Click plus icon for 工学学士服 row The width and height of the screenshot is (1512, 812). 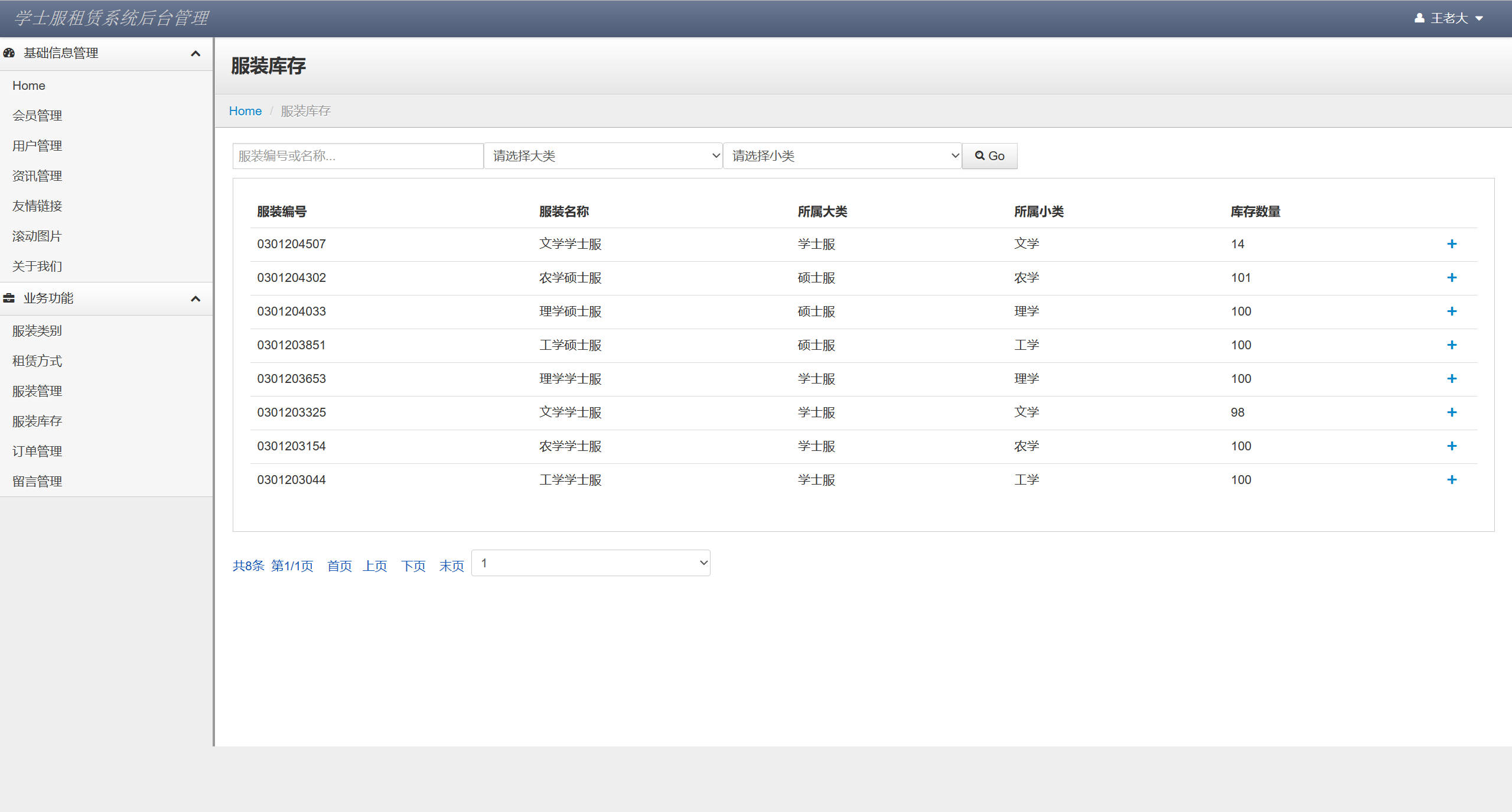tap(1452, 480)
